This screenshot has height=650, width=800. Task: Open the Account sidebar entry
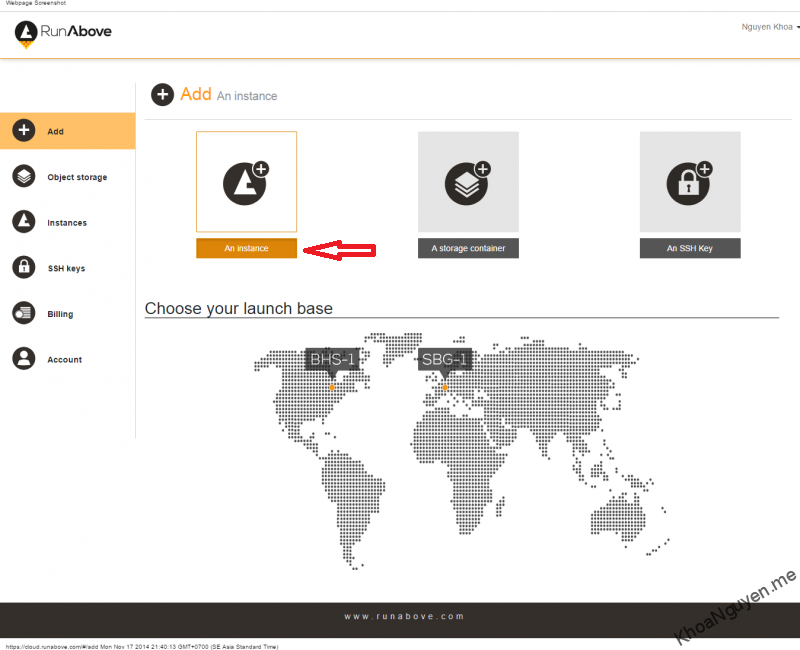pyautogui.click(x=67, y=359)
